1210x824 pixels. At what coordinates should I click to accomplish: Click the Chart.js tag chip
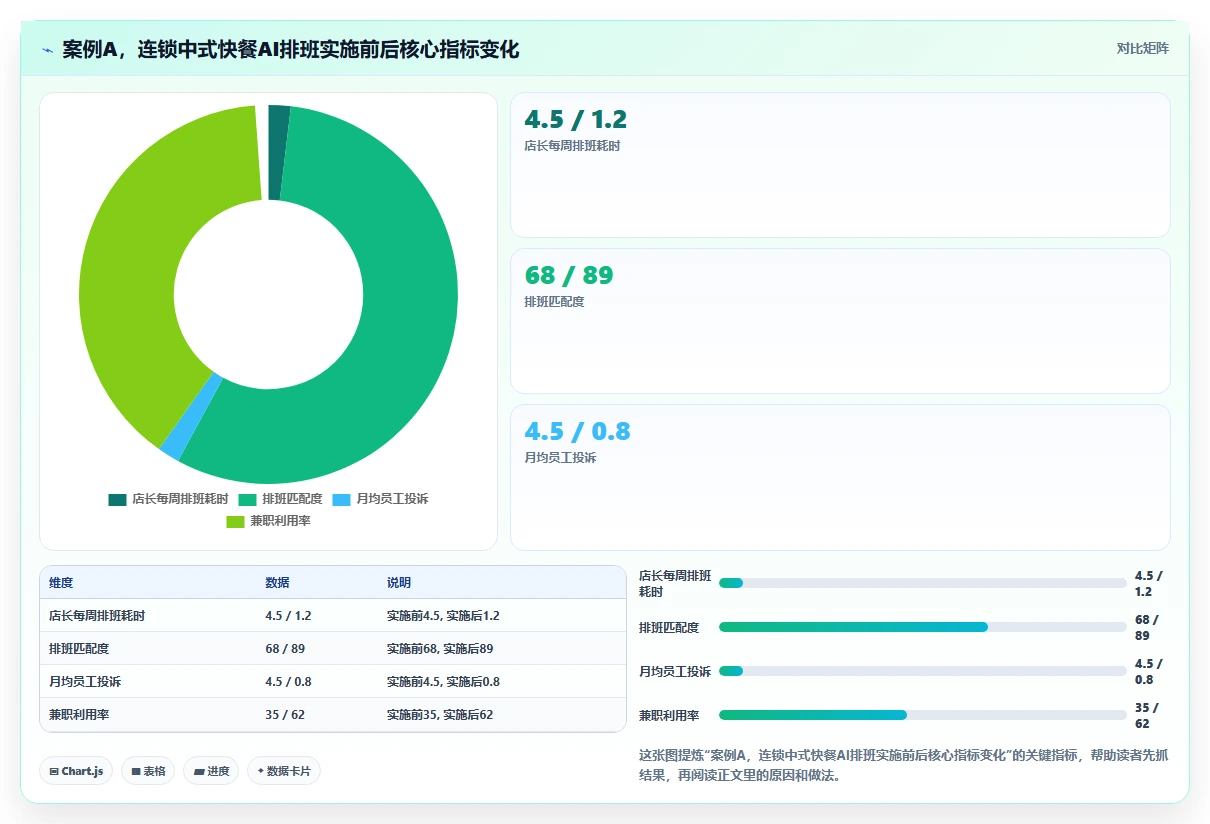tap(77, 771)
